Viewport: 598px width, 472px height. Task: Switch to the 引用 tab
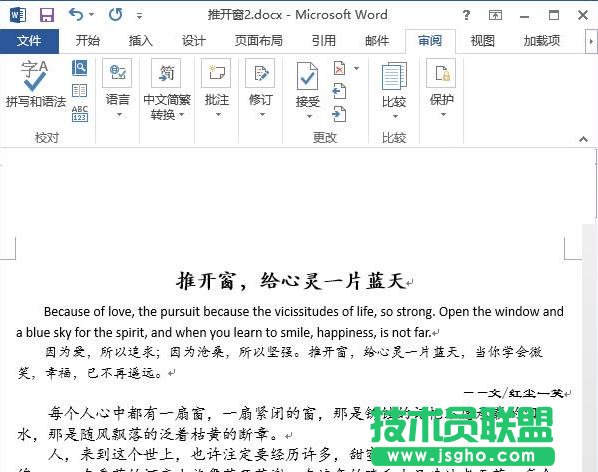[324, 40]
